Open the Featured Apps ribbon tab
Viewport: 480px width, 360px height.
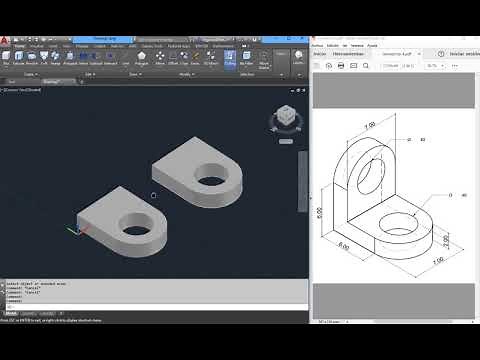pos(179,46)
